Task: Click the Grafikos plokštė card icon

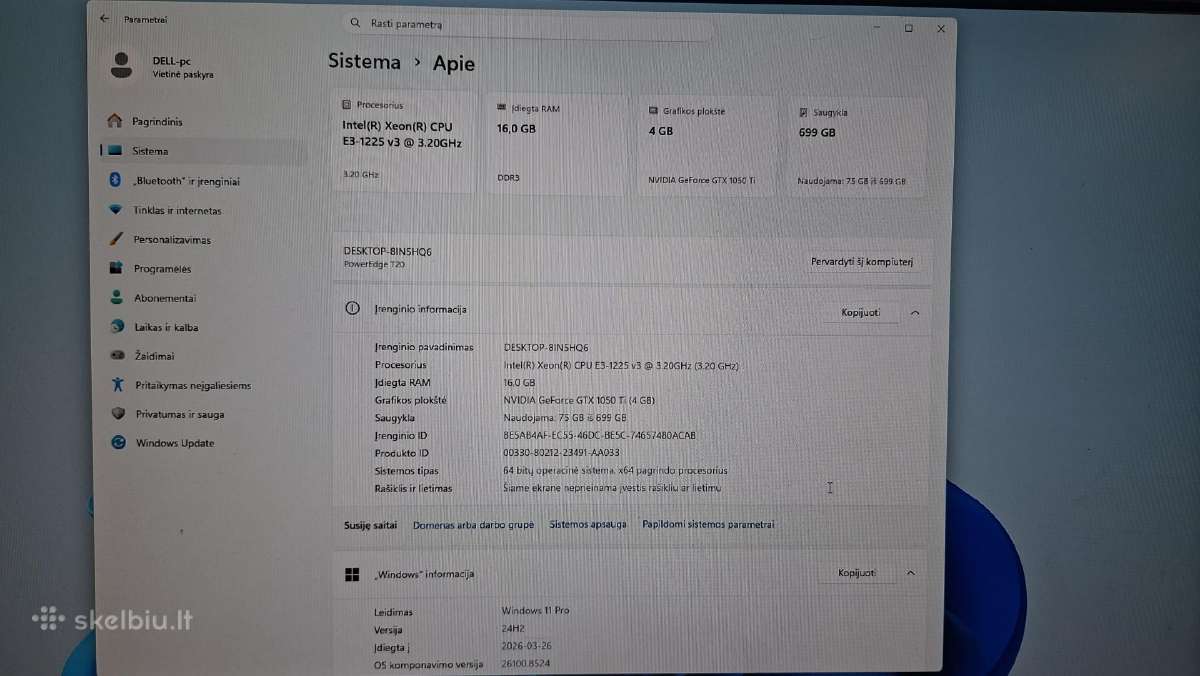Action: click(653, 111)
